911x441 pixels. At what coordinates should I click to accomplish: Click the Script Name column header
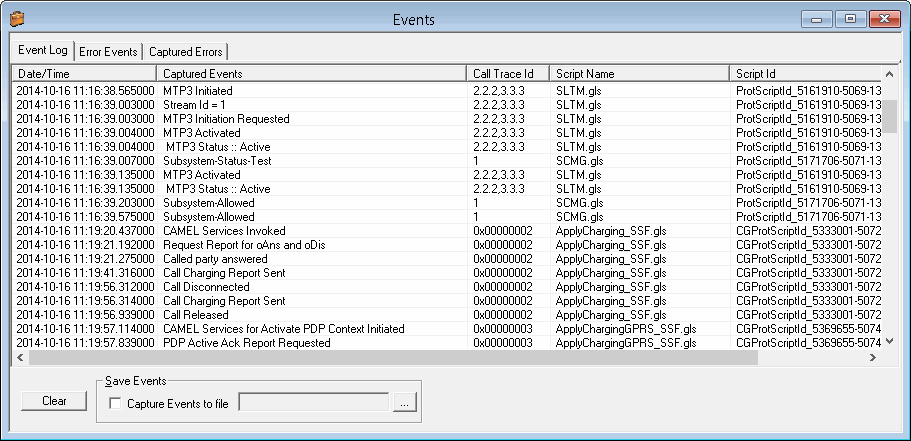pos(639,74)
